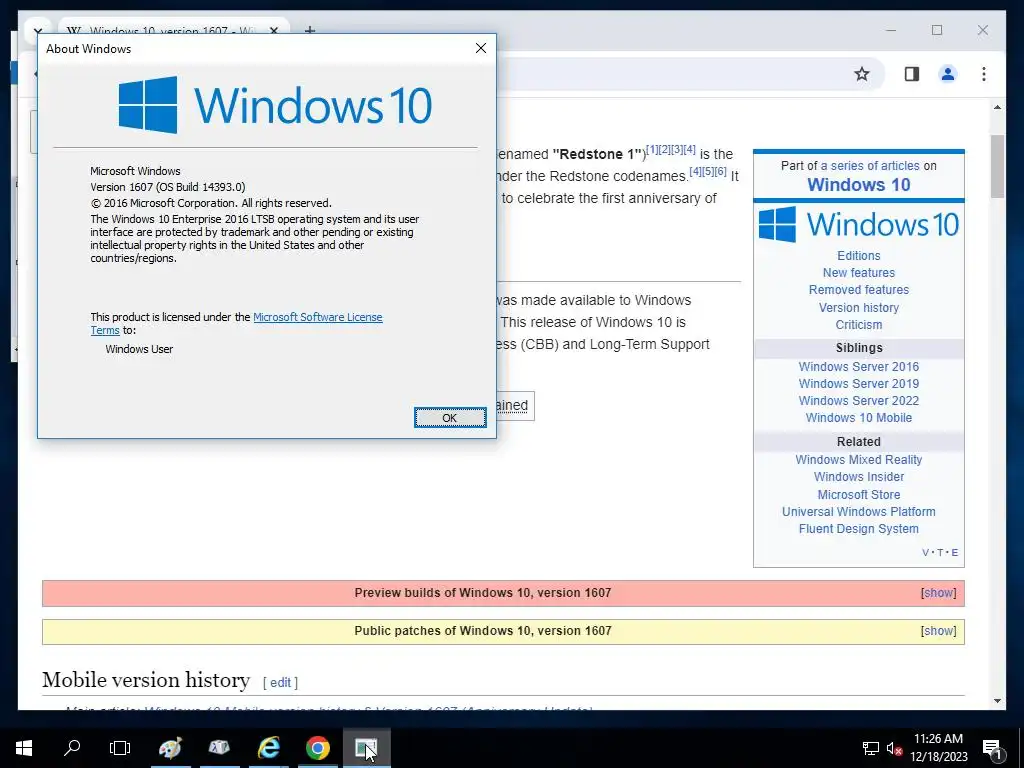Viewport: 1024px width, 768px height.
Task: Open citation reference [1]
Action: (x=652, y=150)
